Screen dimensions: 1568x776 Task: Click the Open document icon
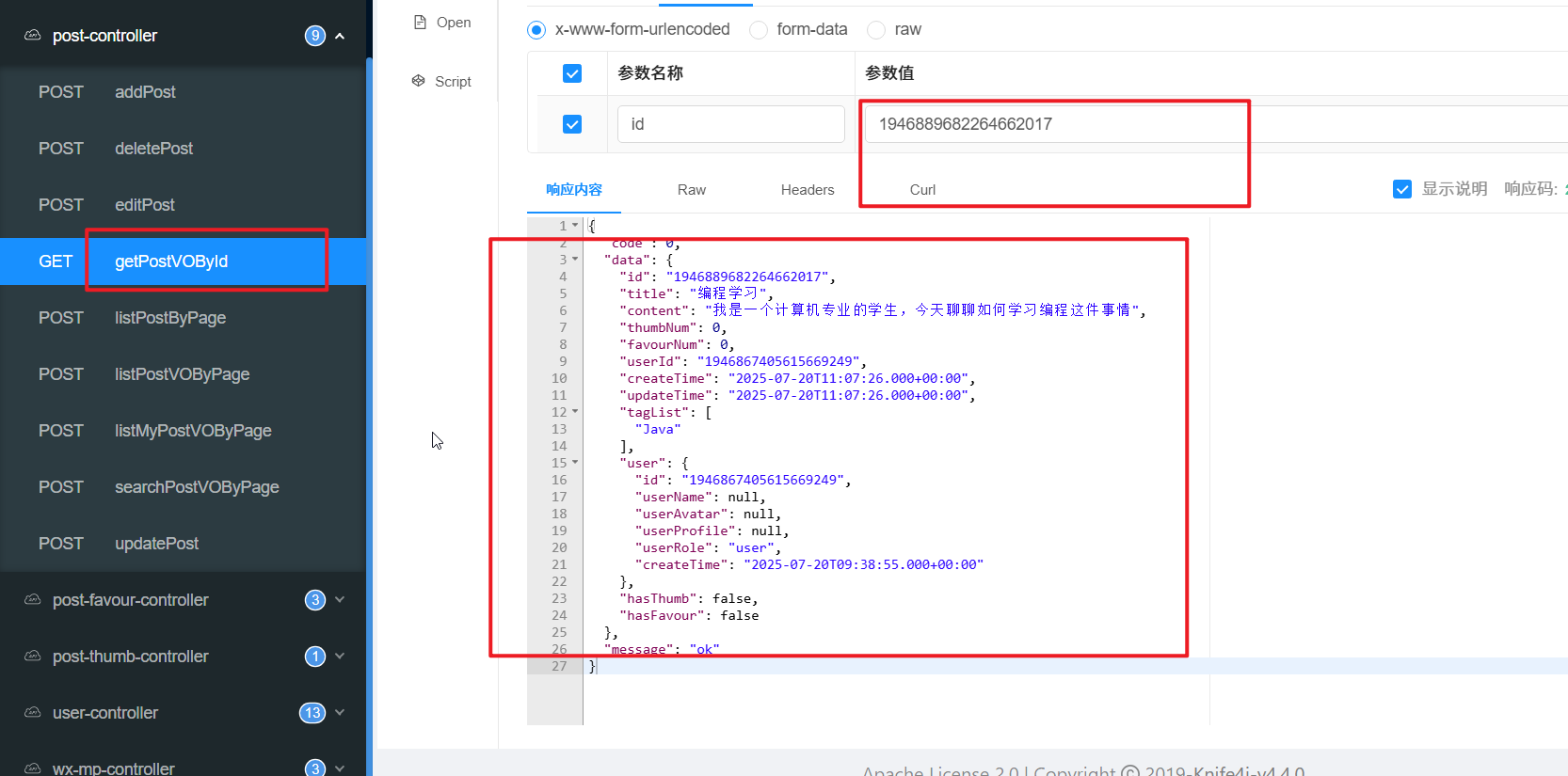[x=420, y=22]
